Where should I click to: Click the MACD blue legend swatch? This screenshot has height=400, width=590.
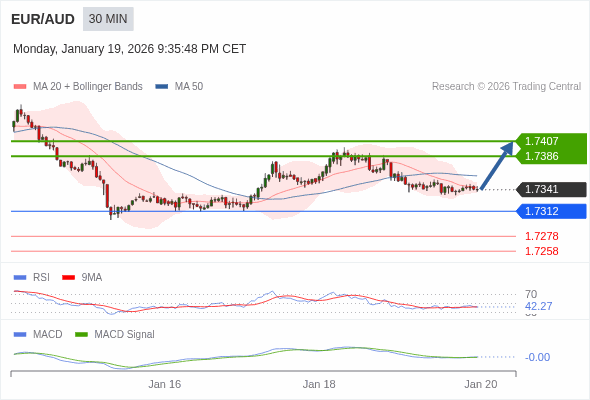pos(20,335)
